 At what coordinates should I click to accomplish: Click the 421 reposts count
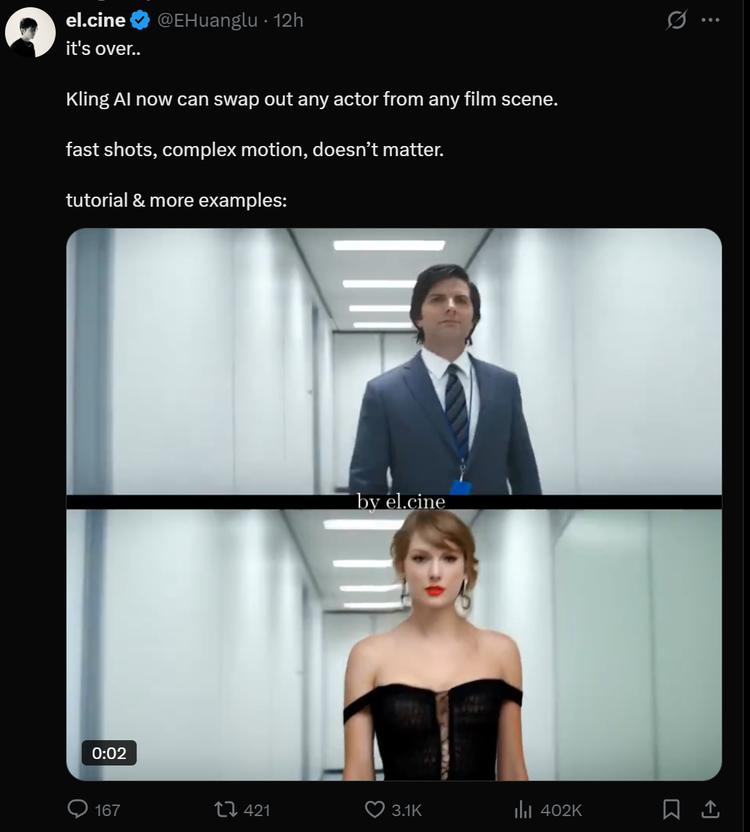click(256, 810)
